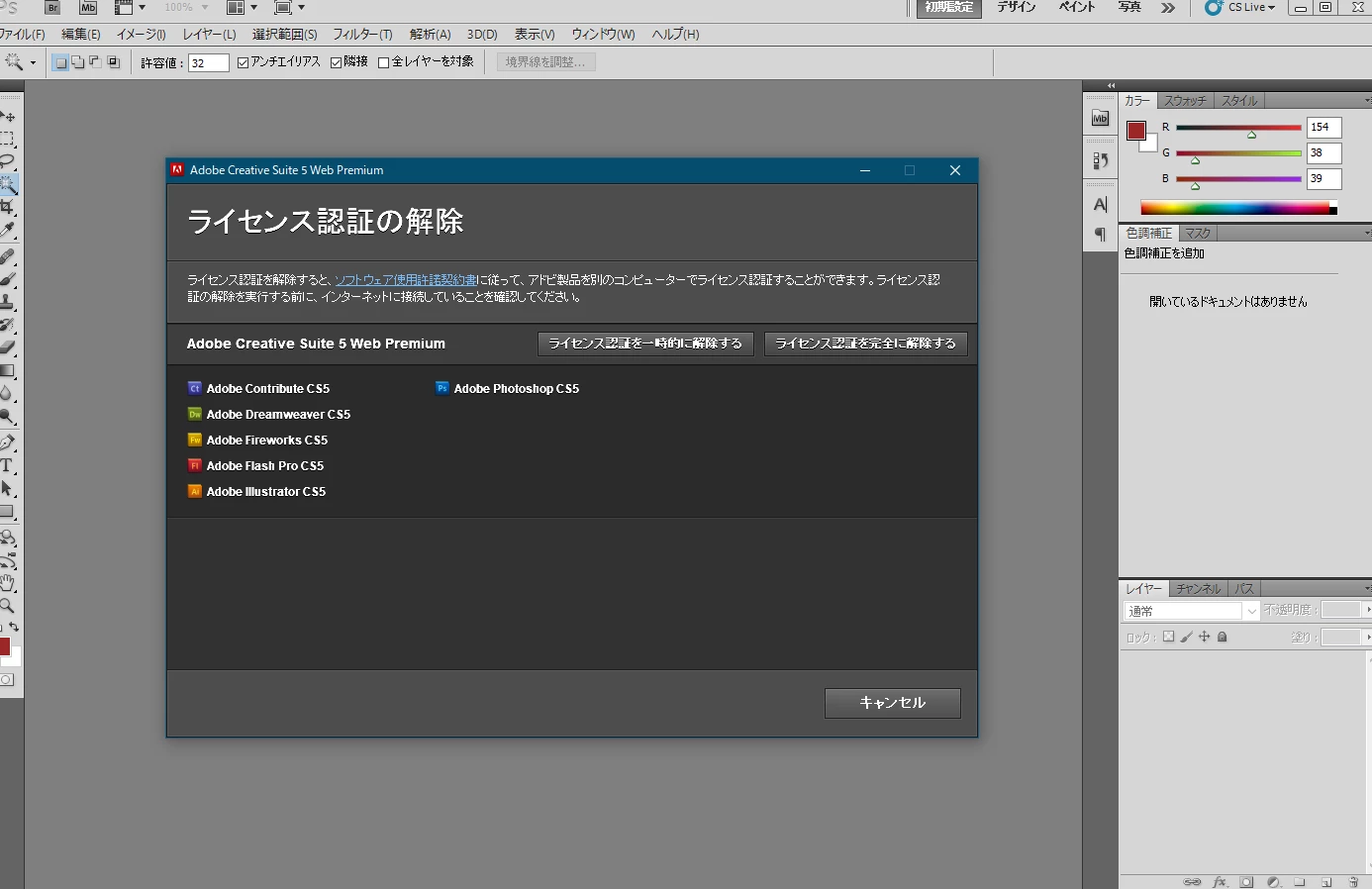
Task: Select the Pen tool
Action: (x=8, y=443)
